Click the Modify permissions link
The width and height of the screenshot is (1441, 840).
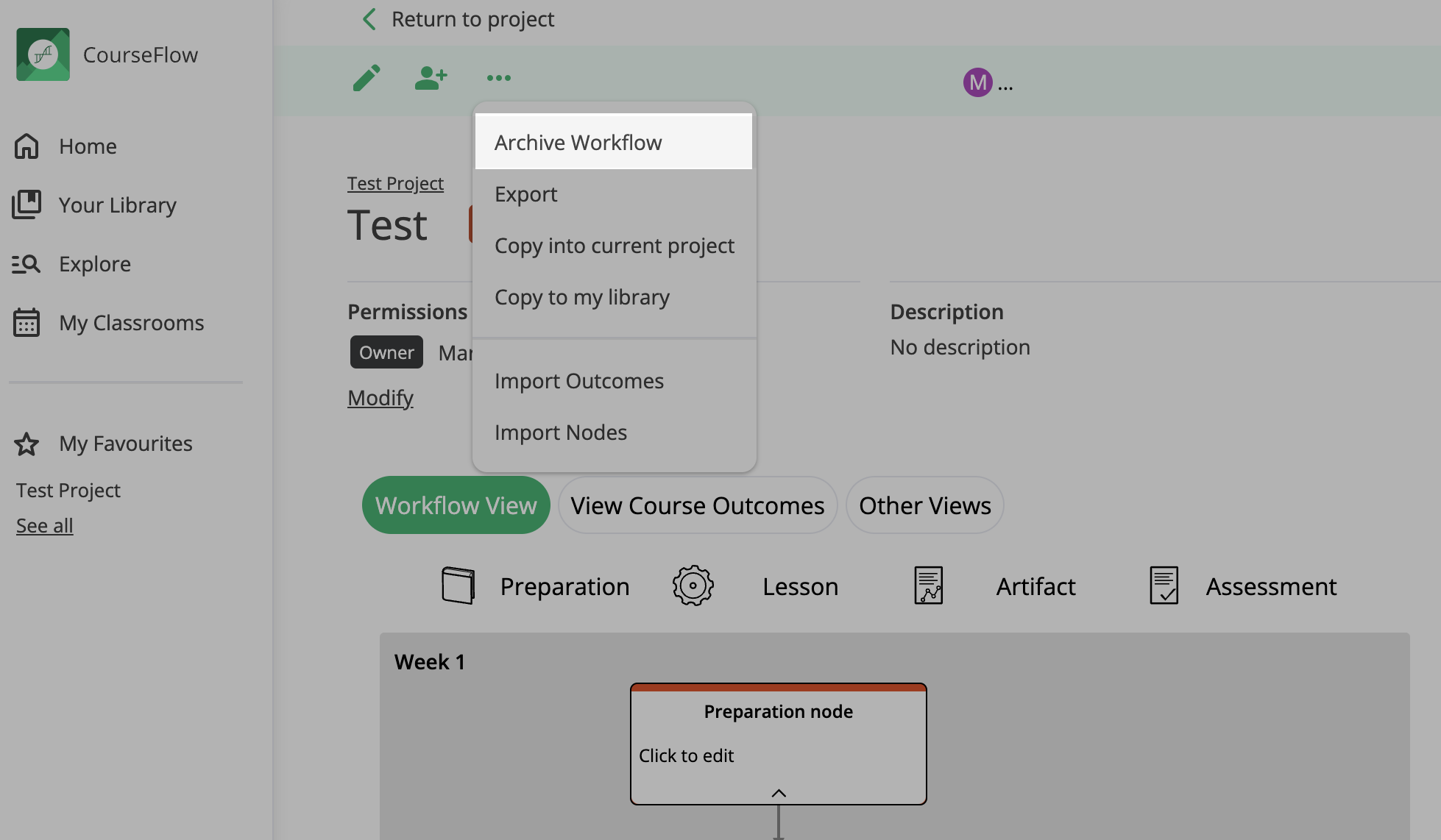380,398
